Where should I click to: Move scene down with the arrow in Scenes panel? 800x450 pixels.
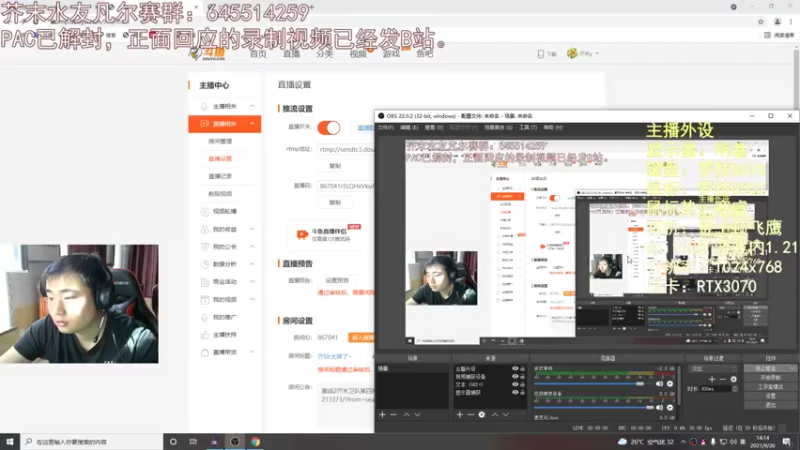coord(418,415)
